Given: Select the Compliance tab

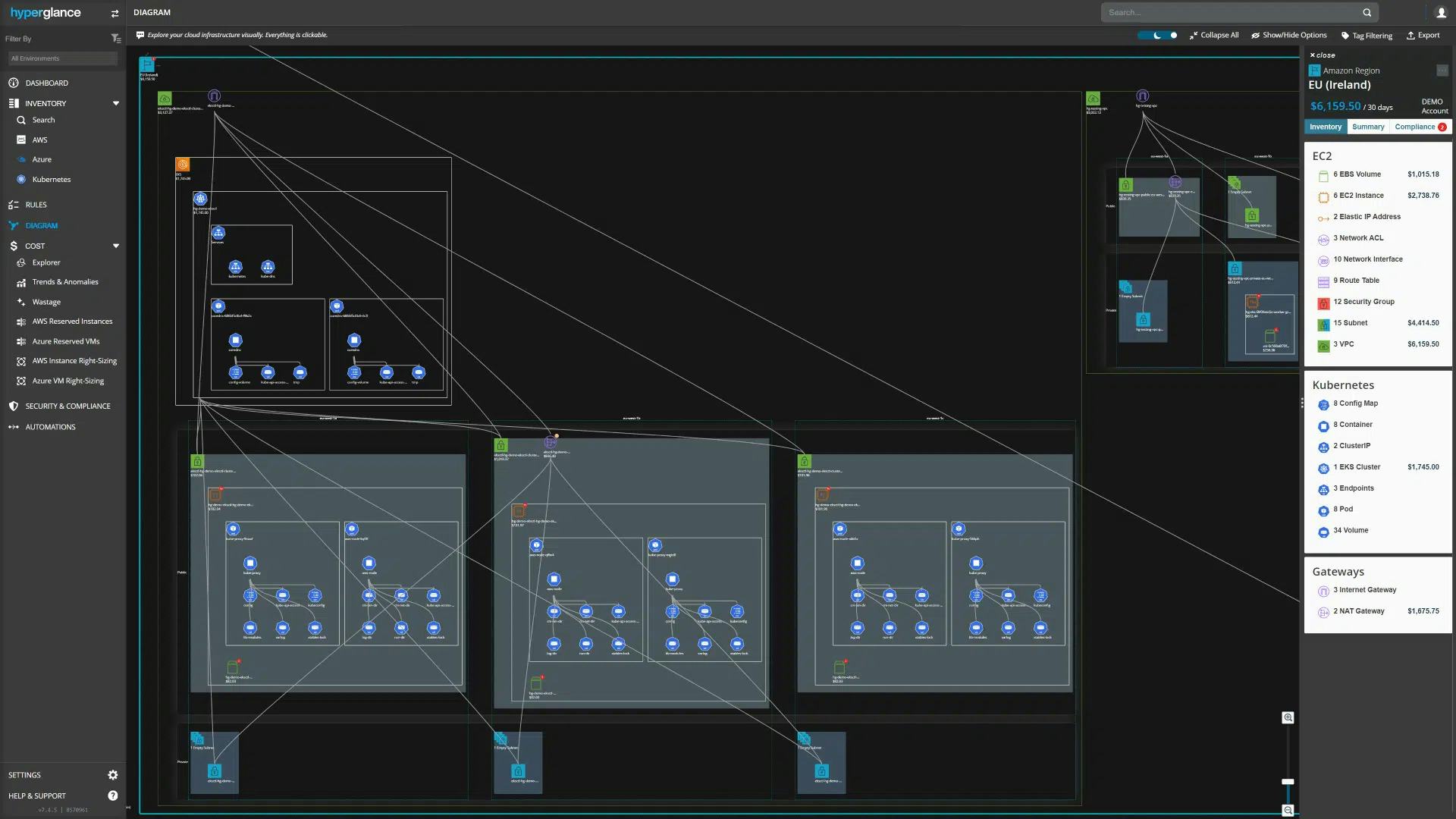Looking at the screenshot, I should point(1416,126).
